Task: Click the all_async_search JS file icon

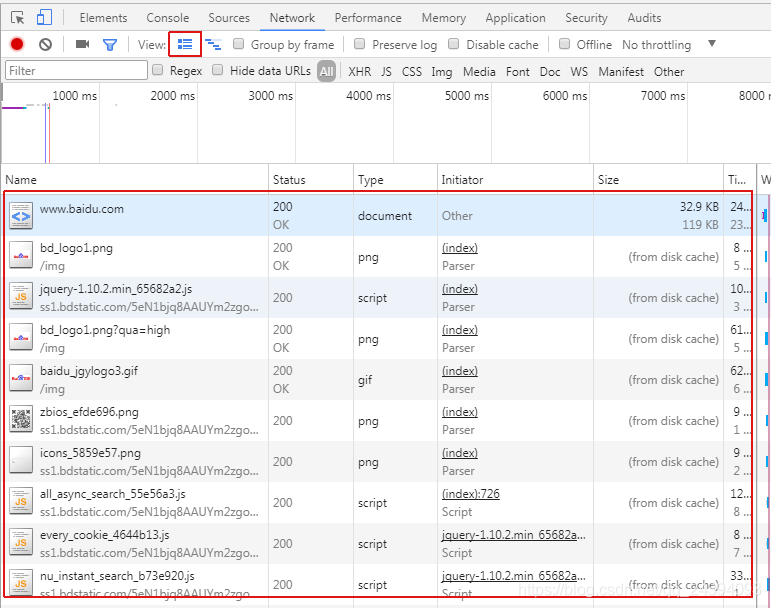Action: coord(21,502)
